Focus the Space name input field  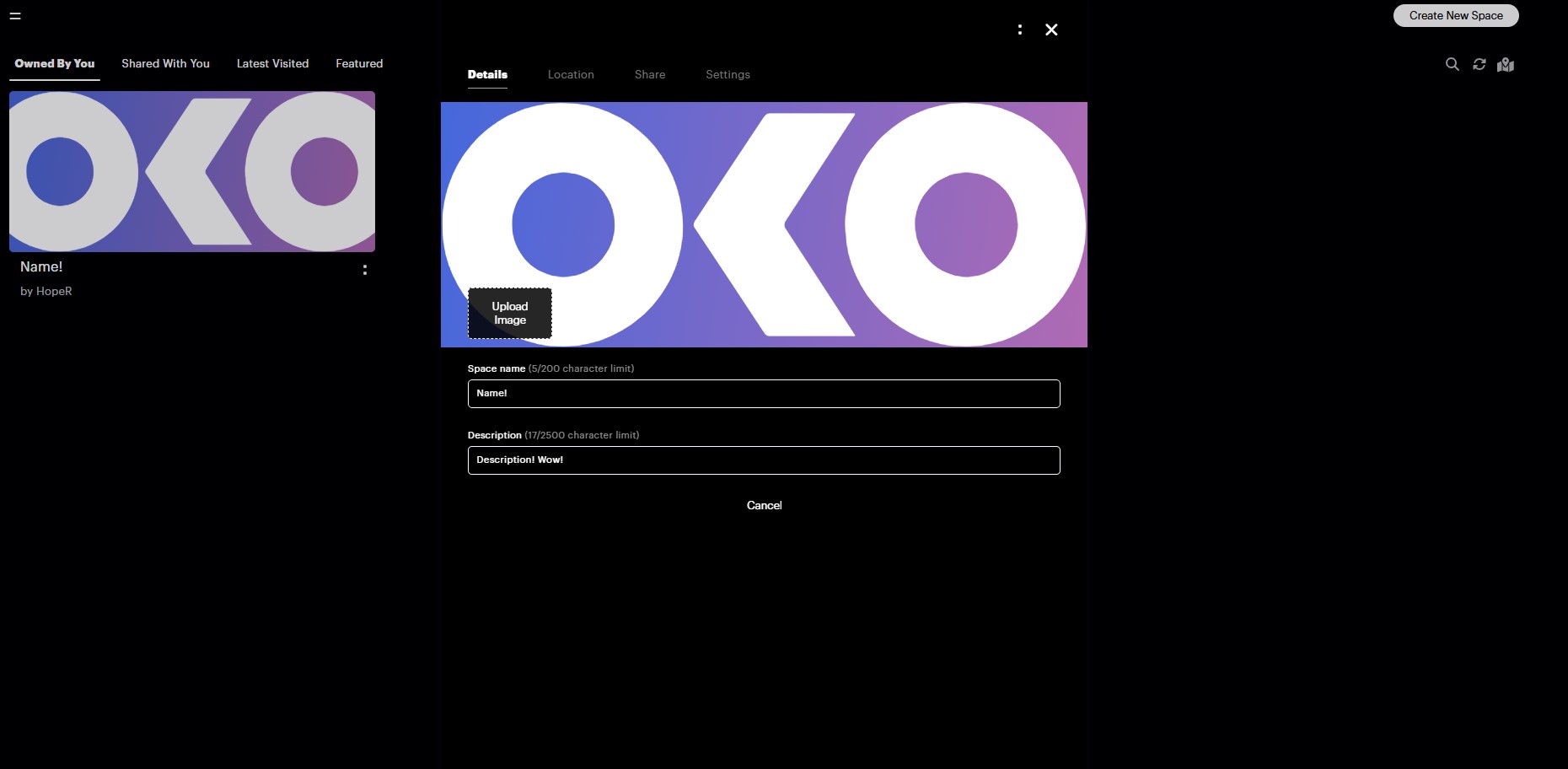(x=764, y=394)
